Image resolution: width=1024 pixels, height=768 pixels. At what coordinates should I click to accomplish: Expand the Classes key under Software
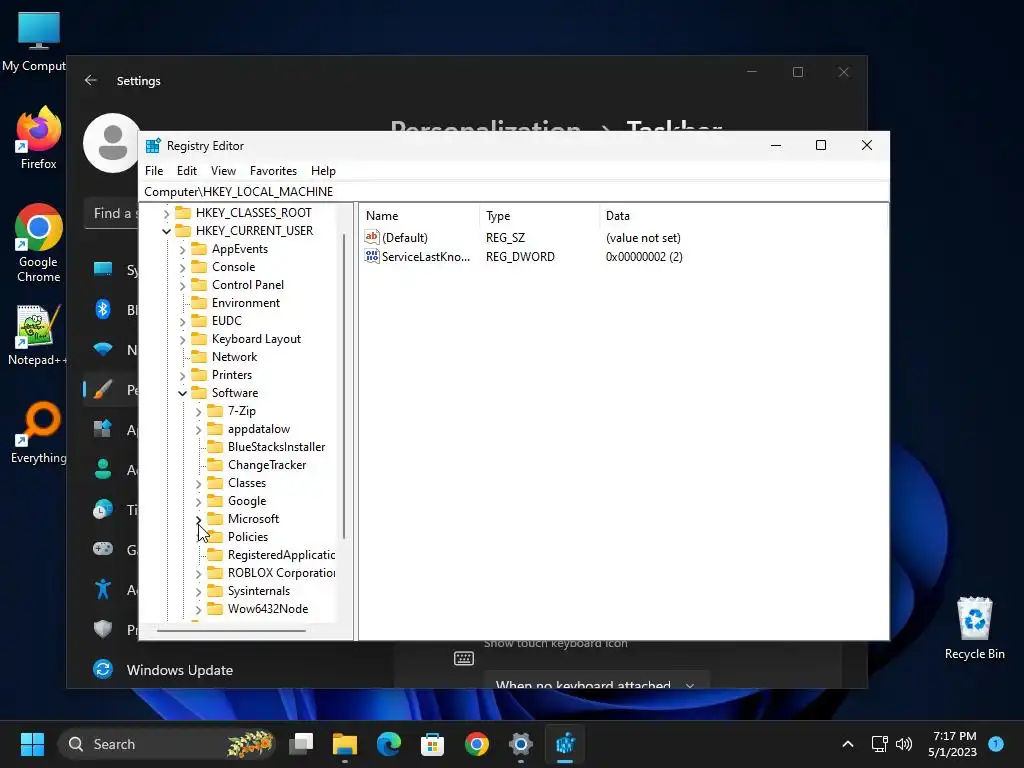click(199, 483)
